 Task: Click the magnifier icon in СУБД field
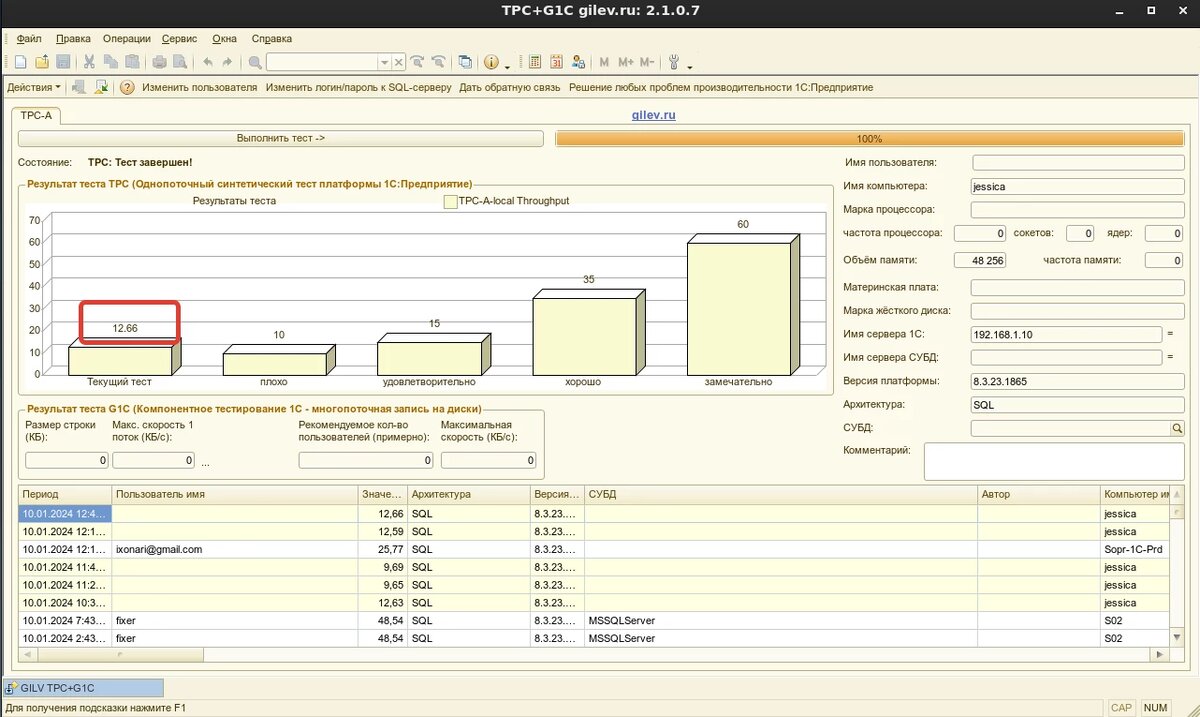tap(1177, 428)
